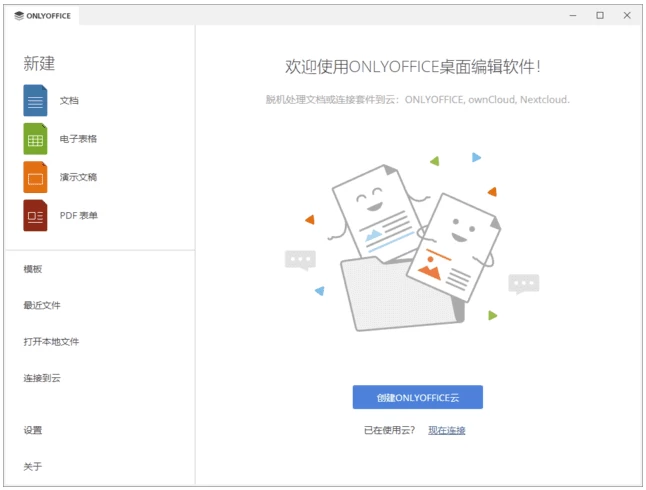Open the 模板 section
The image size is (646, 490).
click(33, 269)
